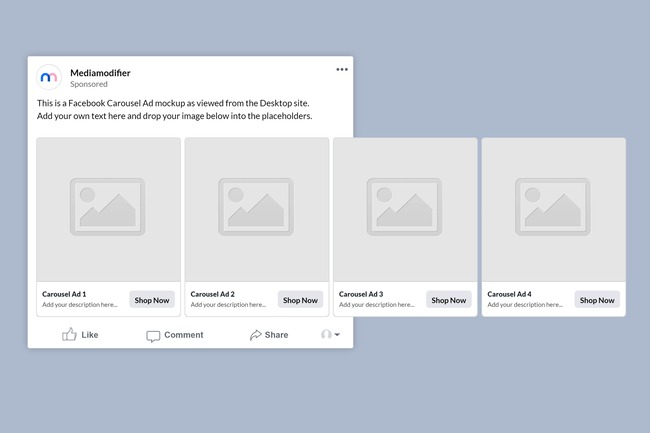
Task: Click the small profile avatar icon
Action: 326,335
